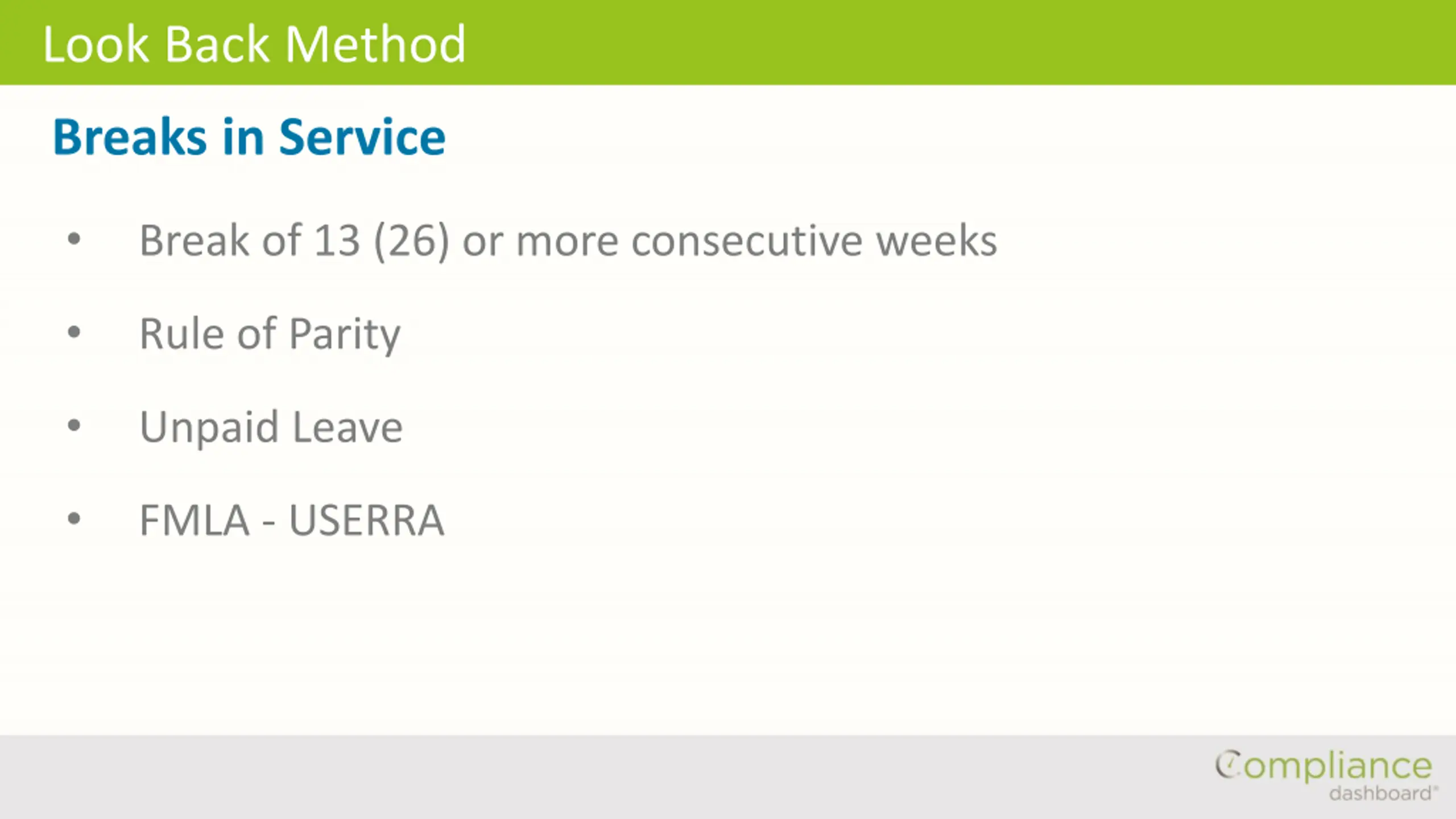The height and width of the screenshot is (819, 1456).
Task: Click the word Service in the blue heading
Action: (x=362, y=136)
